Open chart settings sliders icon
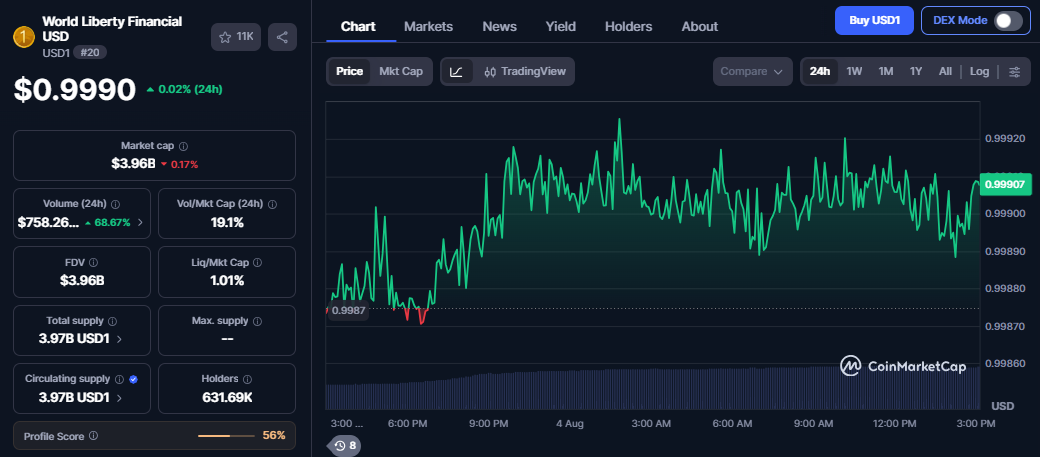 [x=1014, y=72]
